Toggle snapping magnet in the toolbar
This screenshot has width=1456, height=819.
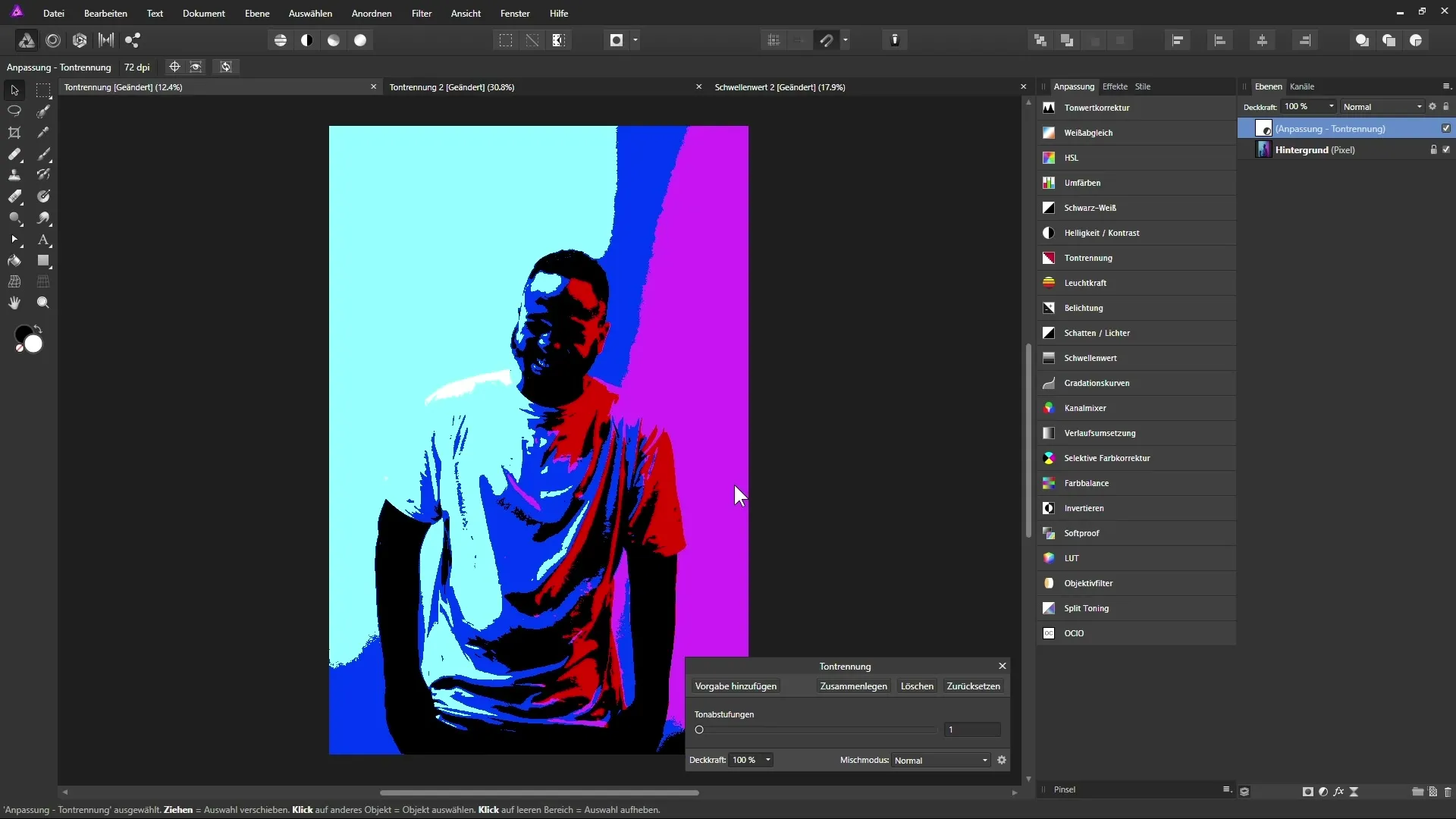827,40
